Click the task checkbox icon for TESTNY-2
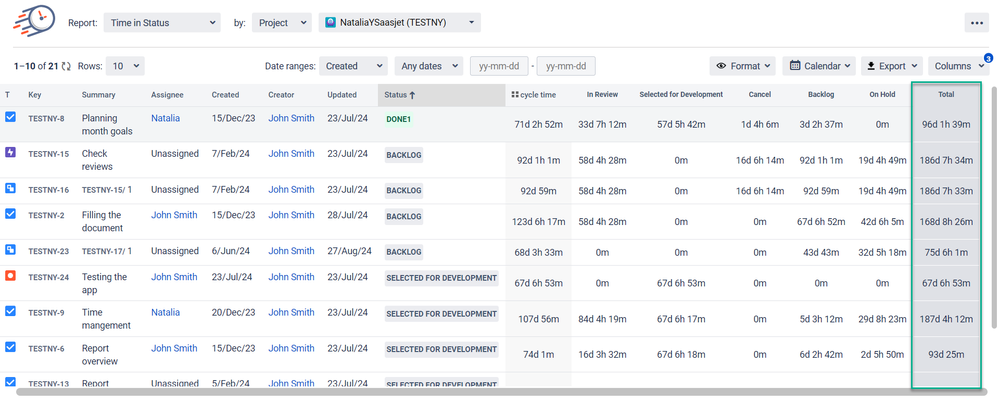The image size is (999, 399). pos(10,214)
